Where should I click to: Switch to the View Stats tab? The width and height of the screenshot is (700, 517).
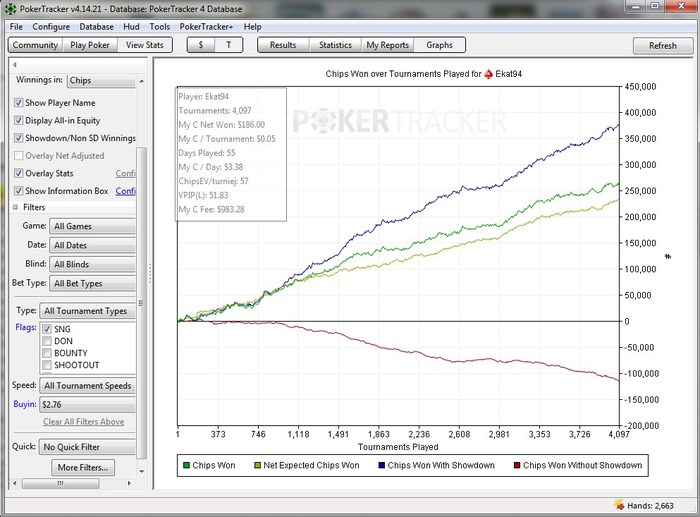tap(145, 45)
